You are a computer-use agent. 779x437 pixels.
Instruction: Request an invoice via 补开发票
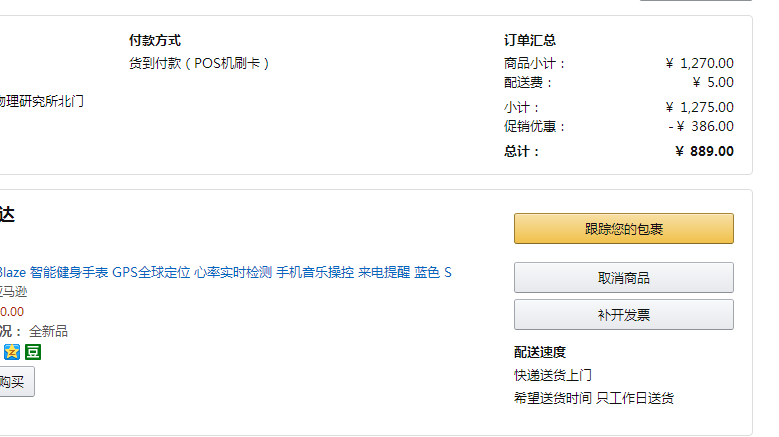click(623, 314)
